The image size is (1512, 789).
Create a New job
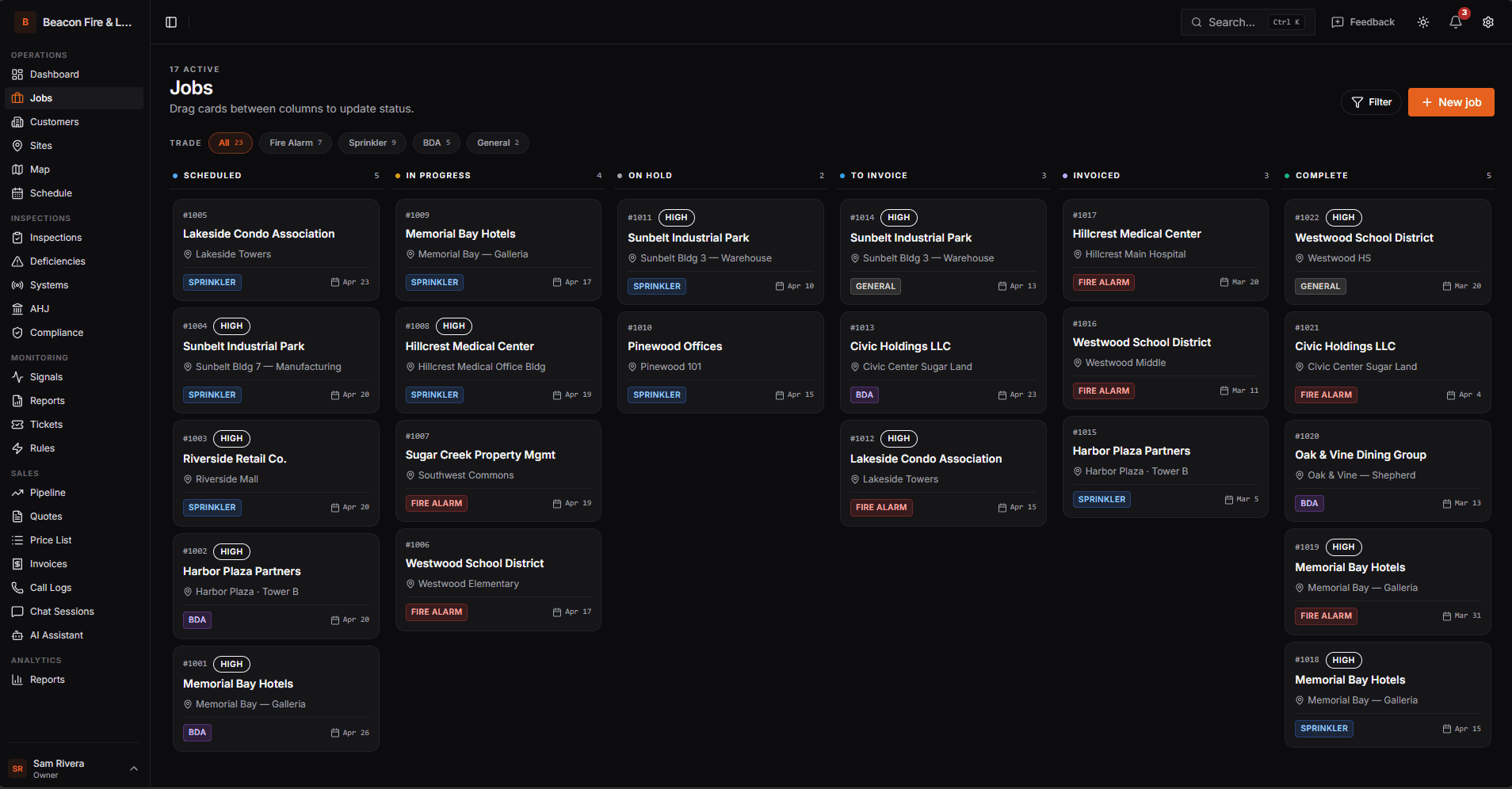[x=1450, y=101]
